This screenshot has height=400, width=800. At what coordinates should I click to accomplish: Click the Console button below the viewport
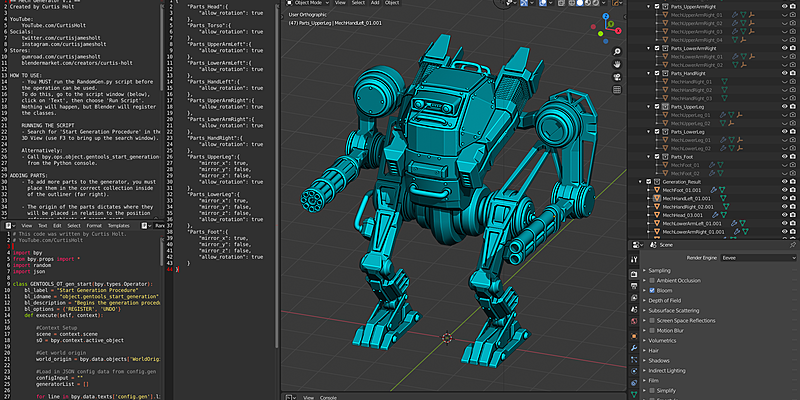(328, 397)
